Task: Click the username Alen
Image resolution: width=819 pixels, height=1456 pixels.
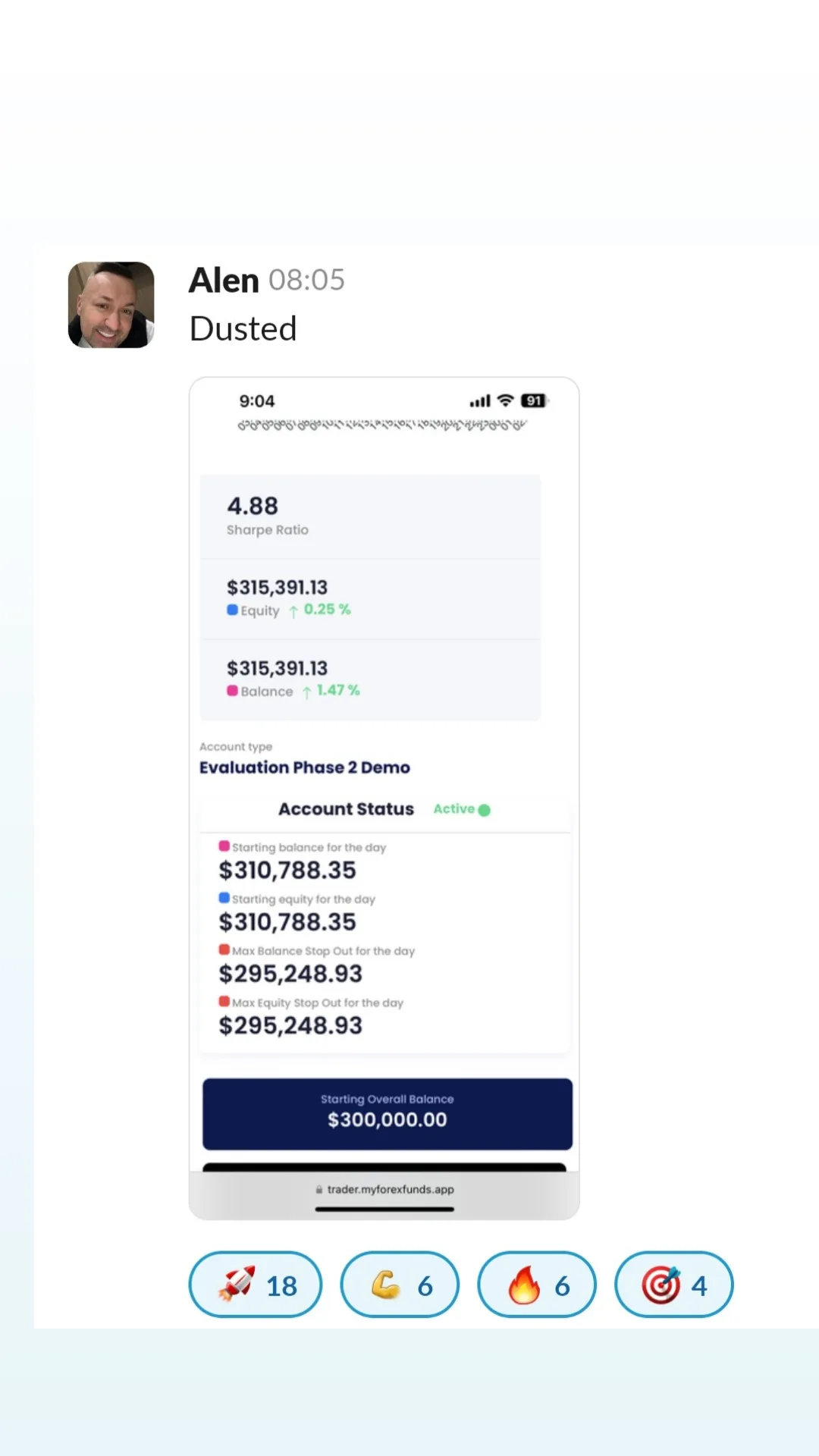Action: [224, 281]
